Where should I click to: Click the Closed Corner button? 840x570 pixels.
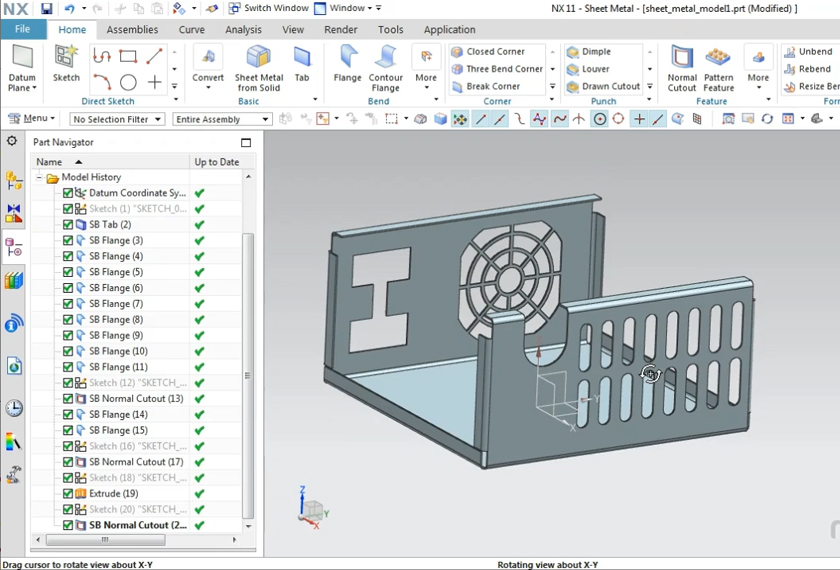[494, 52]
